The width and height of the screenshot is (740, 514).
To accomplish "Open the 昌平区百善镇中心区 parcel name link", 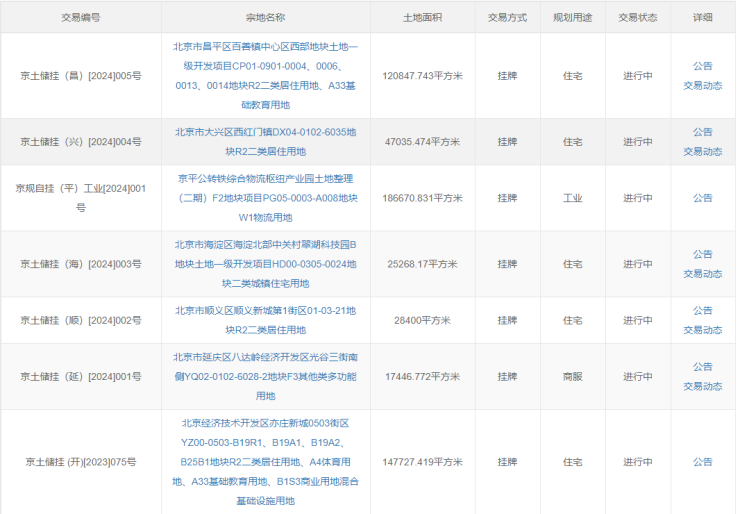I will click(x=265, y=75).
